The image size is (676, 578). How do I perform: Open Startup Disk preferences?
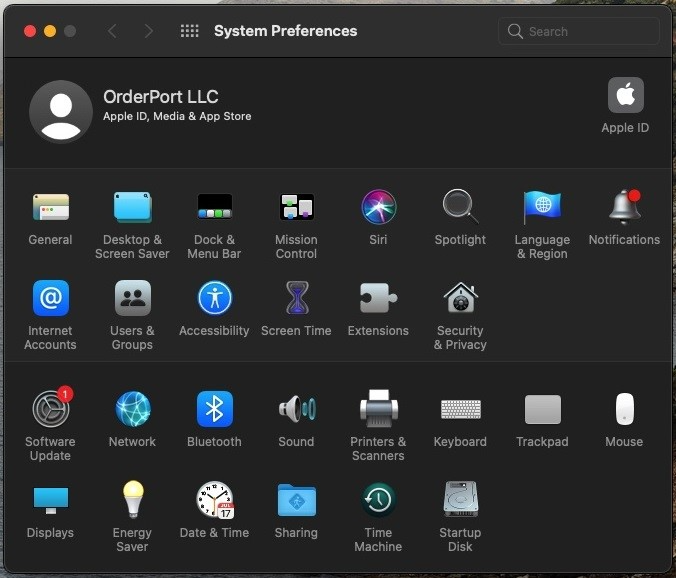[x=460, y=500]
